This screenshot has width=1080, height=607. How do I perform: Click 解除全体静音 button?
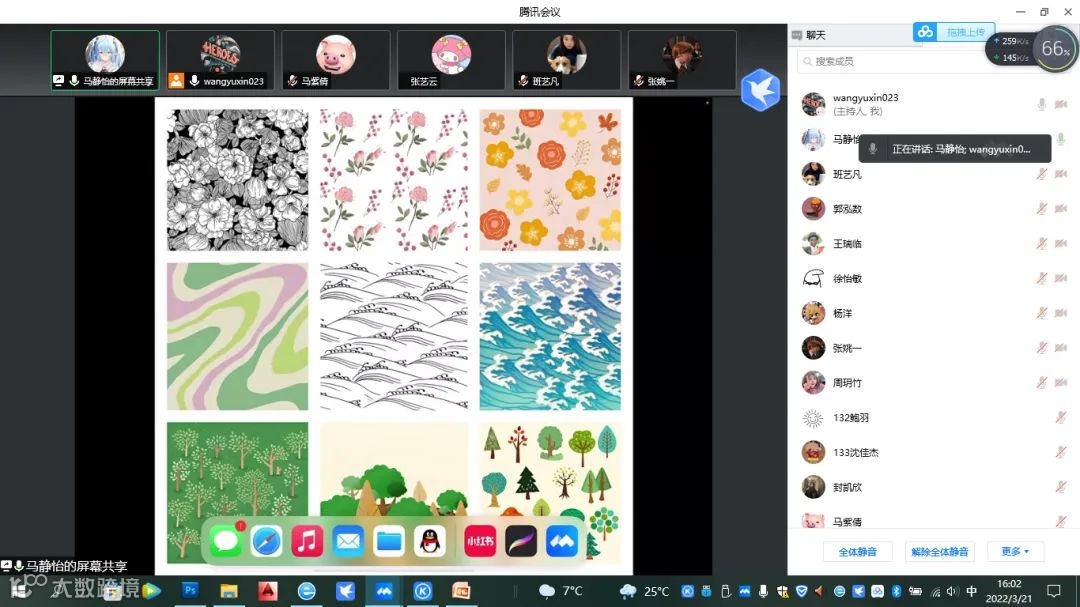[939, 551]
